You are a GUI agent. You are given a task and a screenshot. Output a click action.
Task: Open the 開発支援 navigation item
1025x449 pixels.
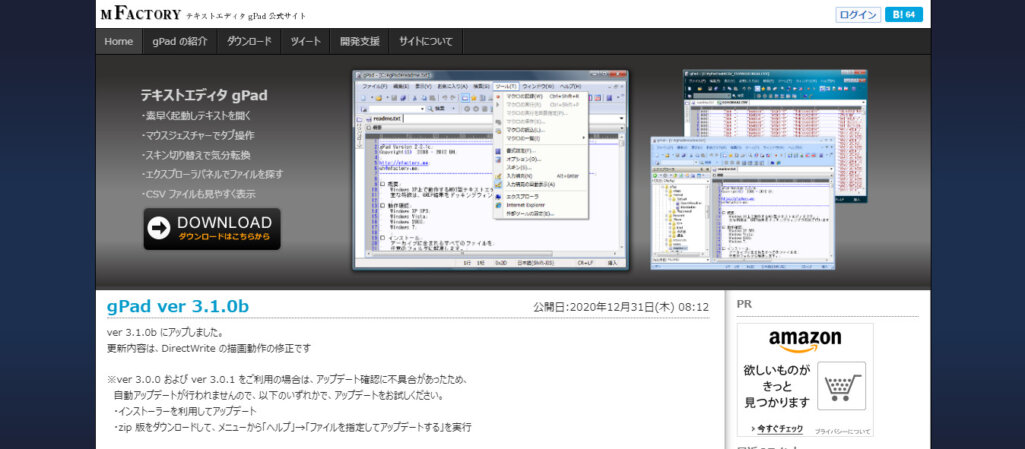click(360, 41)
